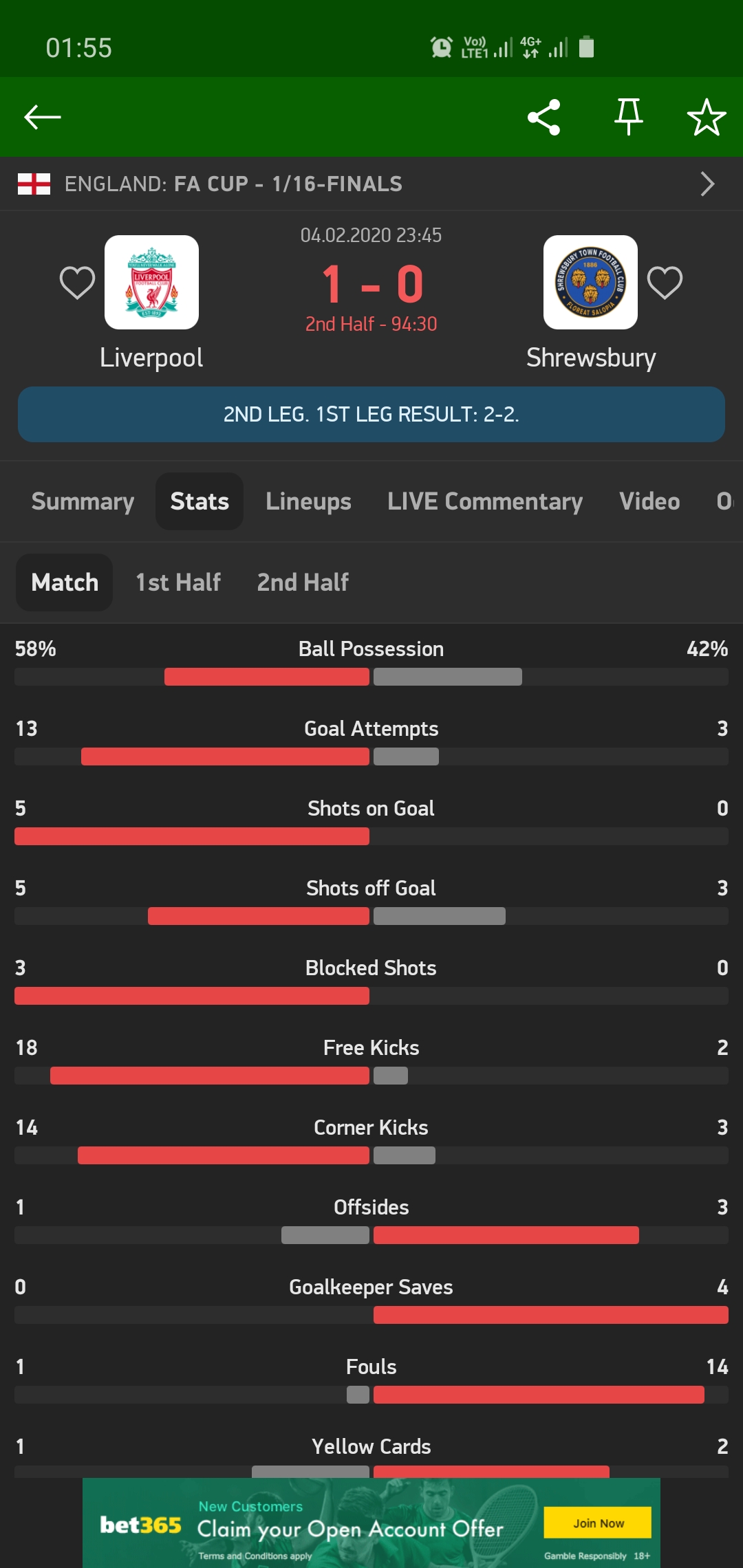Screen dimensions: 743x1568
Task: Tap the England flag icon
Action: 34,184
